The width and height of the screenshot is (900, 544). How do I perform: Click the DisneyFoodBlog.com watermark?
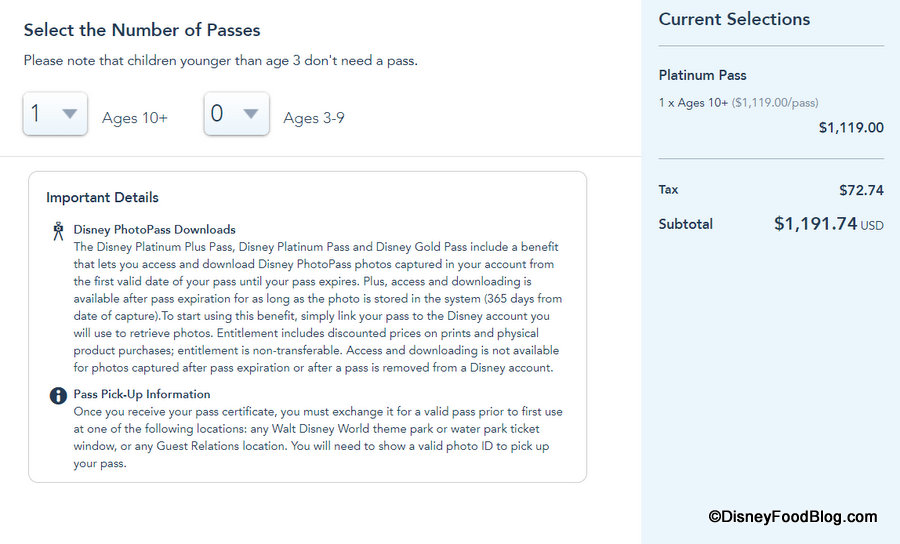(x=792, y=517)
